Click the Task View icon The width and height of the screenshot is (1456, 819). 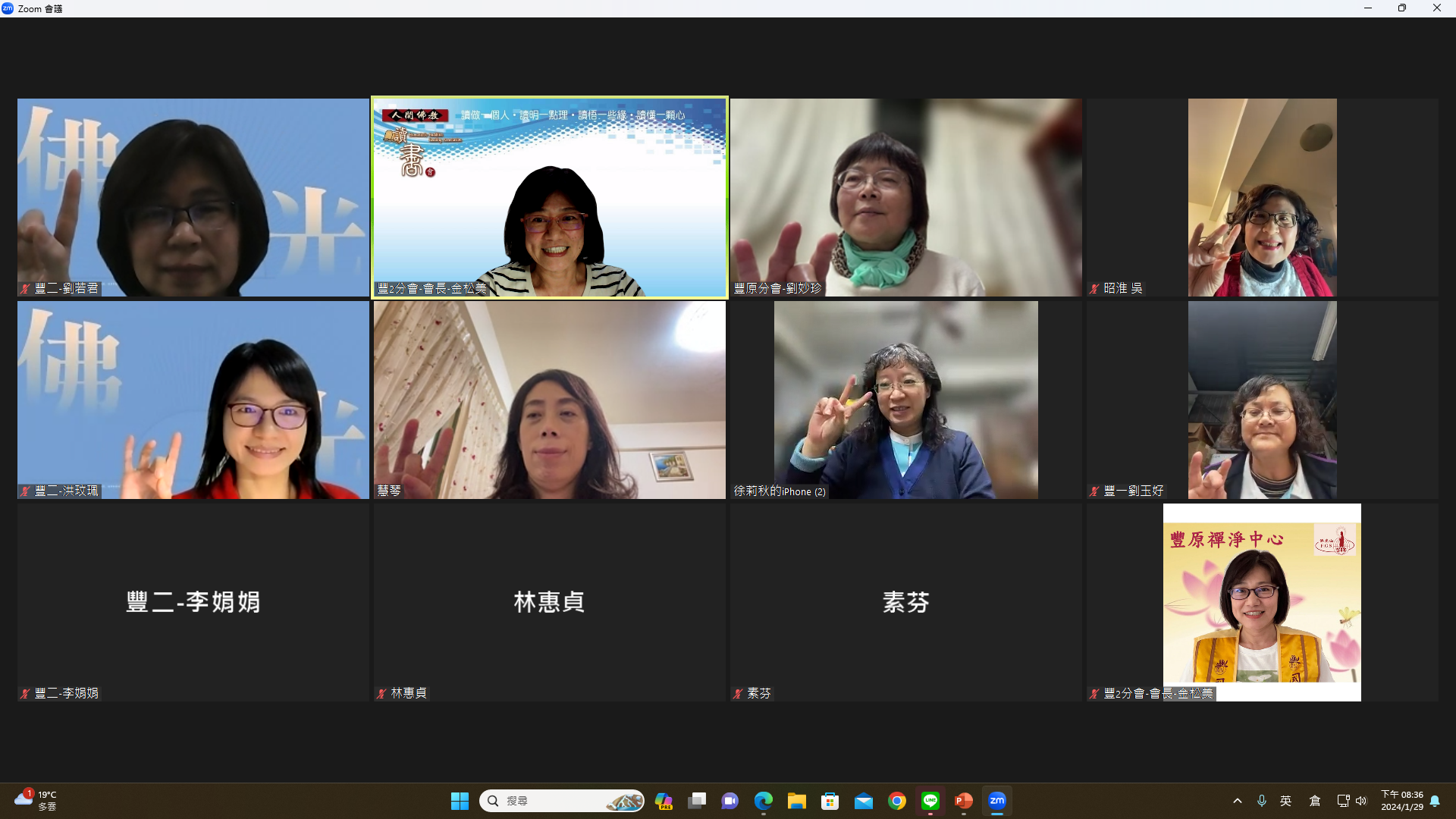coord(697,801)
